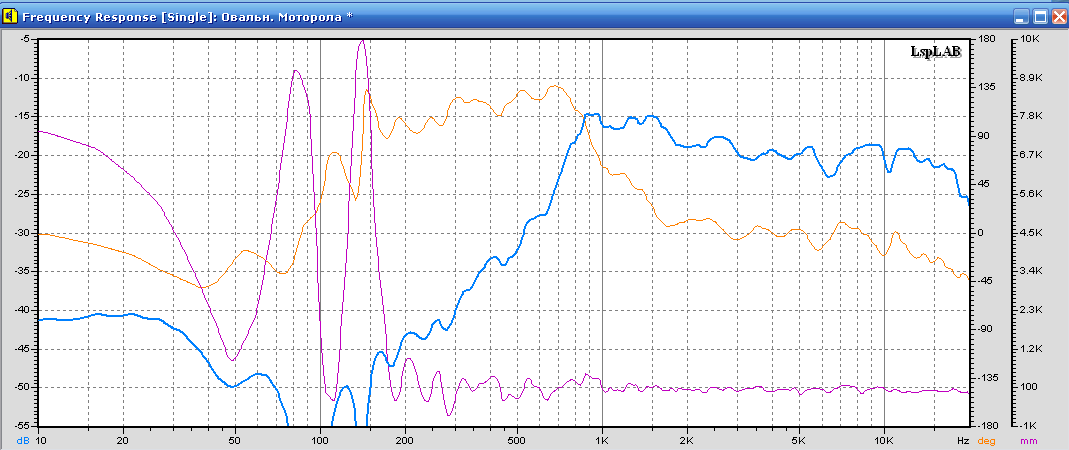1069x450 pixels.
Task: Select the '3.4K' value on the mm axis
Action: pyautogui.click(x=1032, y=271)
